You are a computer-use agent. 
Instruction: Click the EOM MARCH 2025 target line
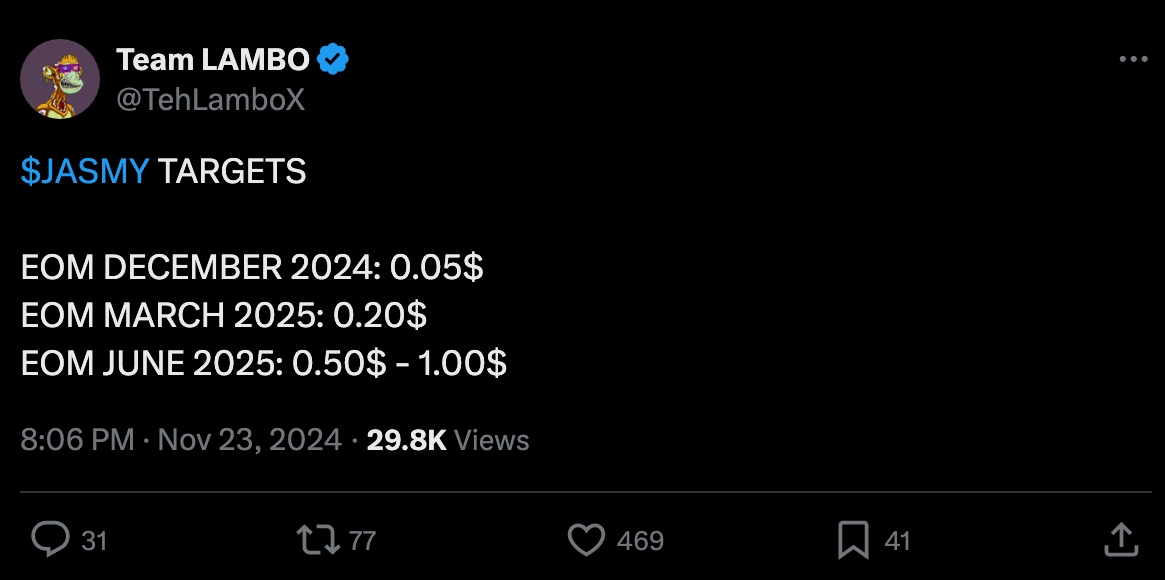[x=224, y=316]
